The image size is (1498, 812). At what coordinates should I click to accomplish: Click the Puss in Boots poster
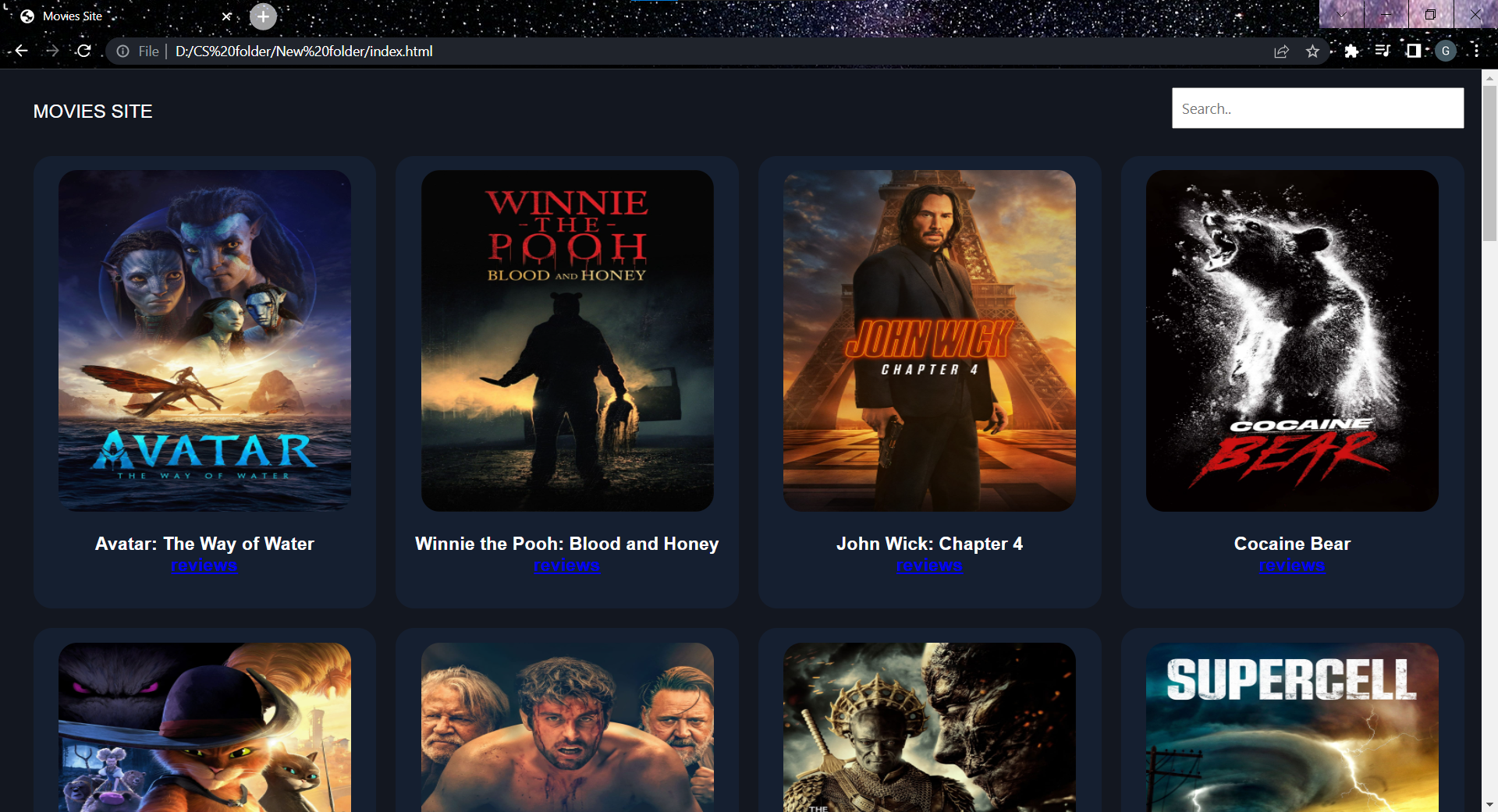[204, 727]
